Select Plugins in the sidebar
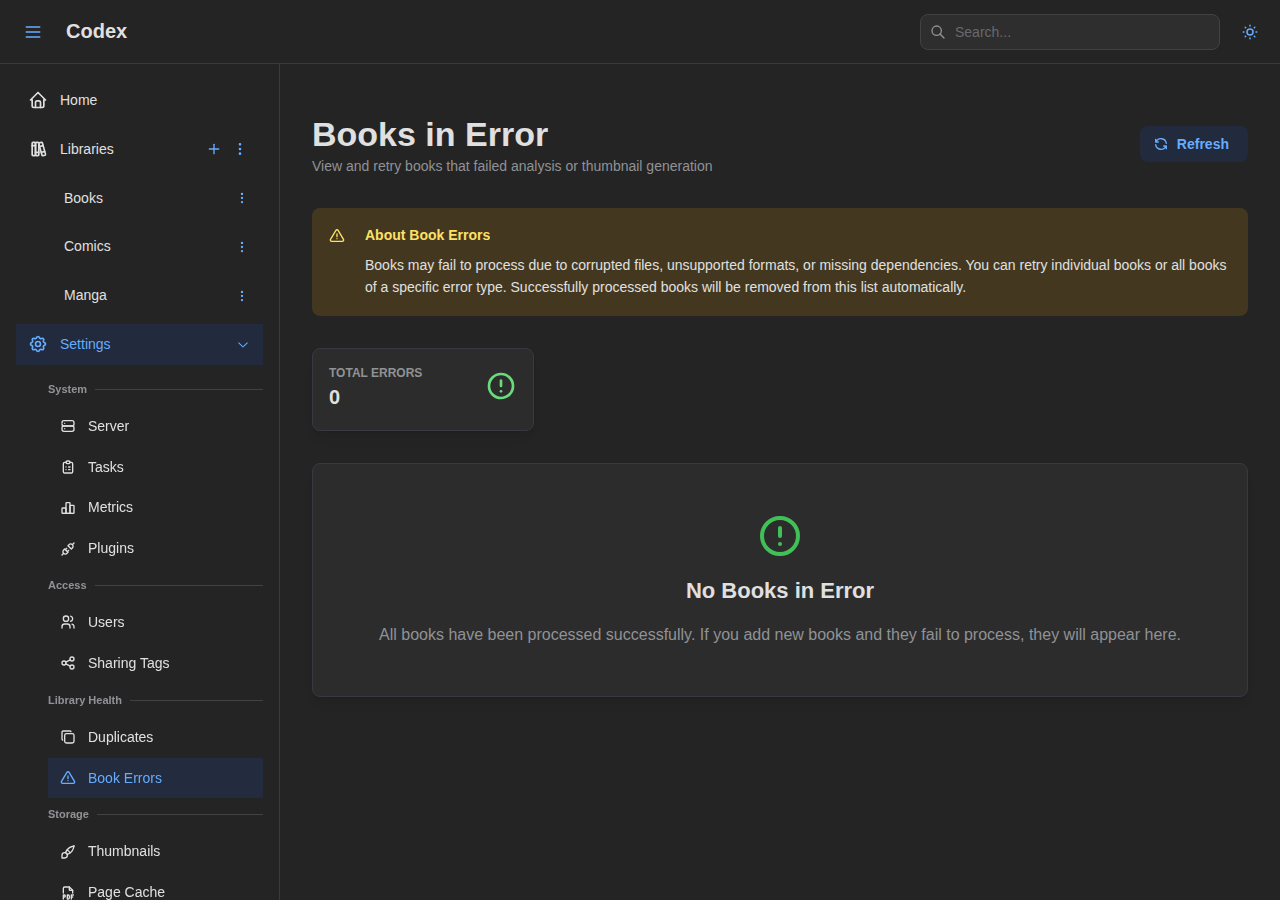Image resolution: width=1280 pixels, height=900 pixels. click(110, 548)
